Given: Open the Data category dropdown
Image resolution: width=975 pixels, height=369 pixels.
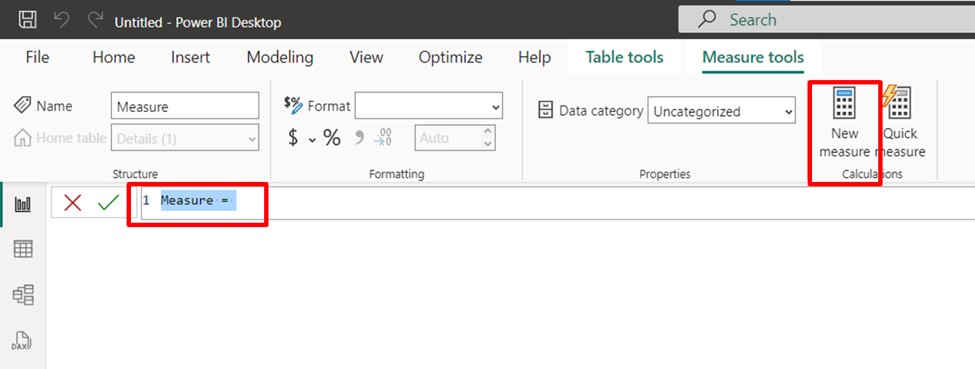Looking at the screenshot, I should pyautogui.click(x=721, y=111).
